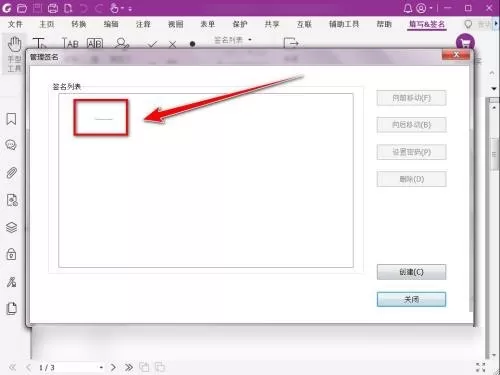Switch to the 注释 tab

click(x=143, y=24)
